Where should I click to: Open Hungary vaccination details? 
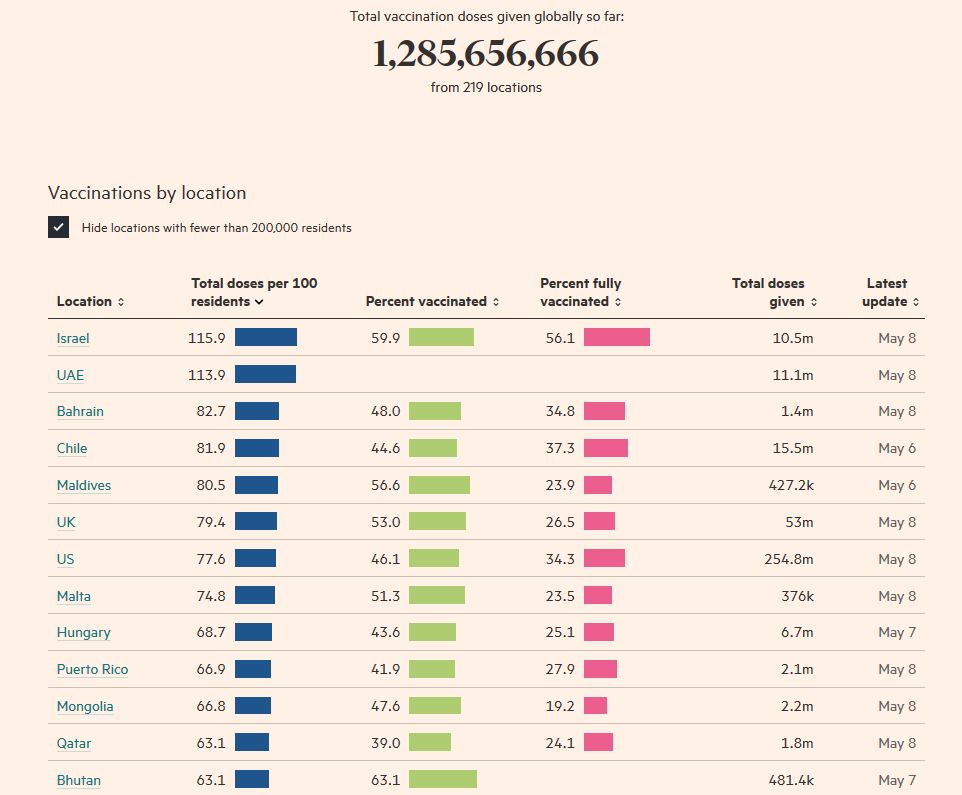[84, 633]
